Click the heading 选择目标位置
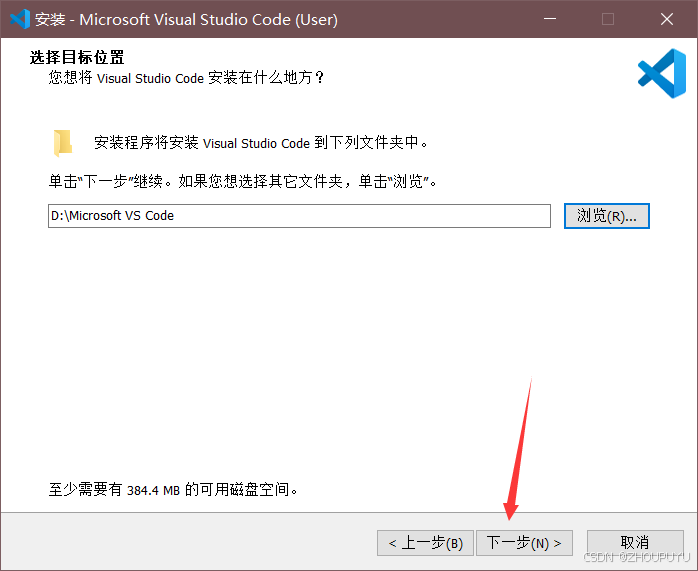 coord(77,57)
